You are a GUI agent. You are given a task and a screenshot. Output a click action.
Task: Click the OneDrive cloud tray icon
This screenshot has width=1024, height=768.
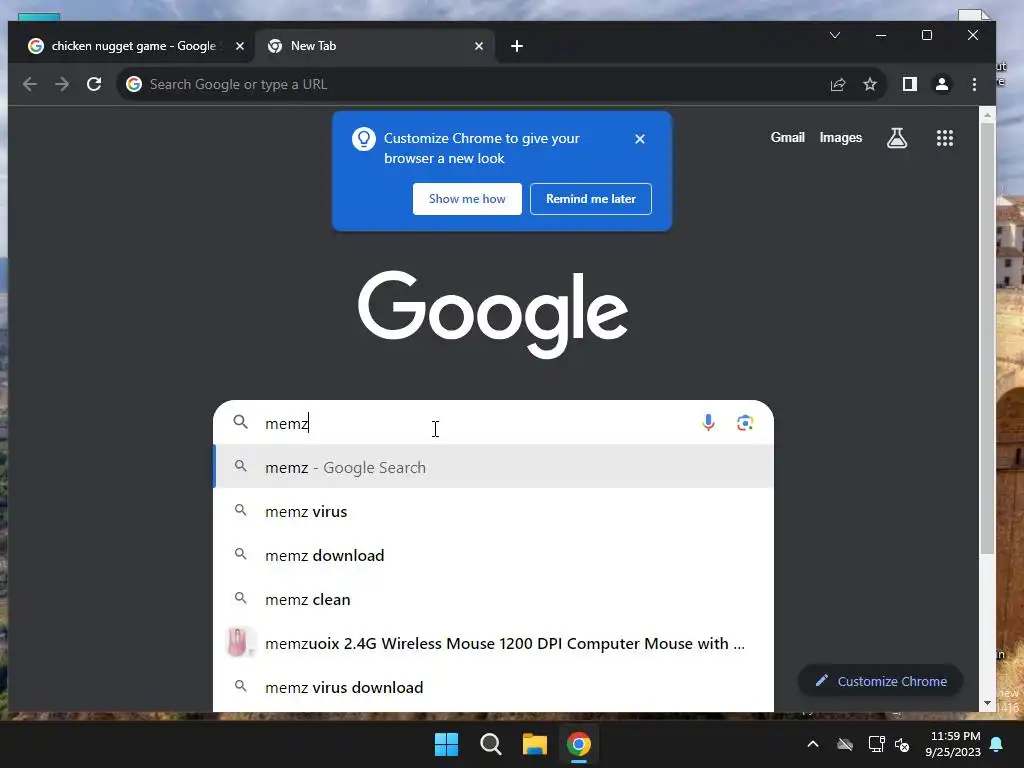(x=845, y=744)
